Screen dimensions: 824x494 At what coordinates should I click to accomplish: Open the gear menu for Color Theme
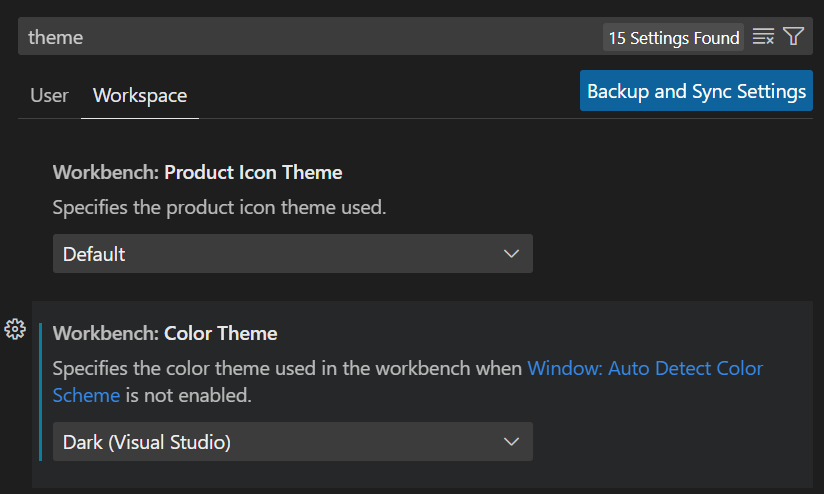coord(15,330)
